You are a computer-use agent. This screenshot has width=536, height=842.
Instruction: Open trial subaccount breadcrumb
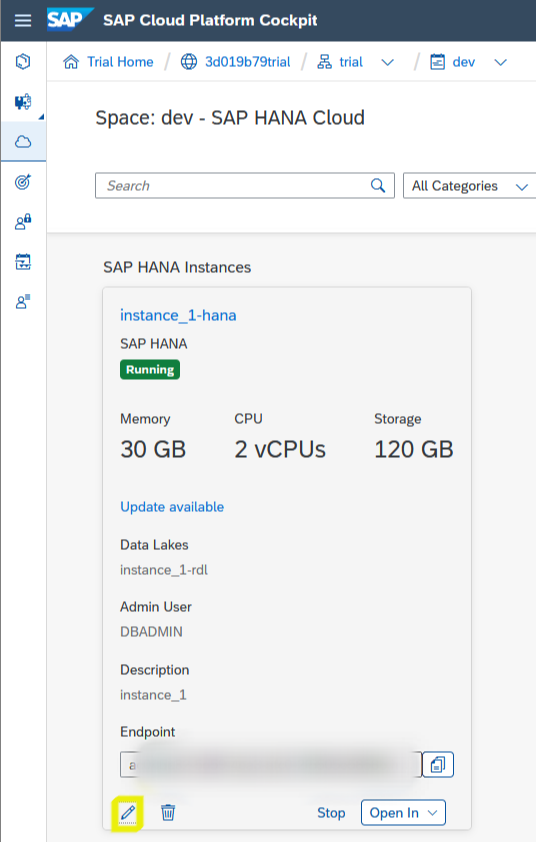351,62
